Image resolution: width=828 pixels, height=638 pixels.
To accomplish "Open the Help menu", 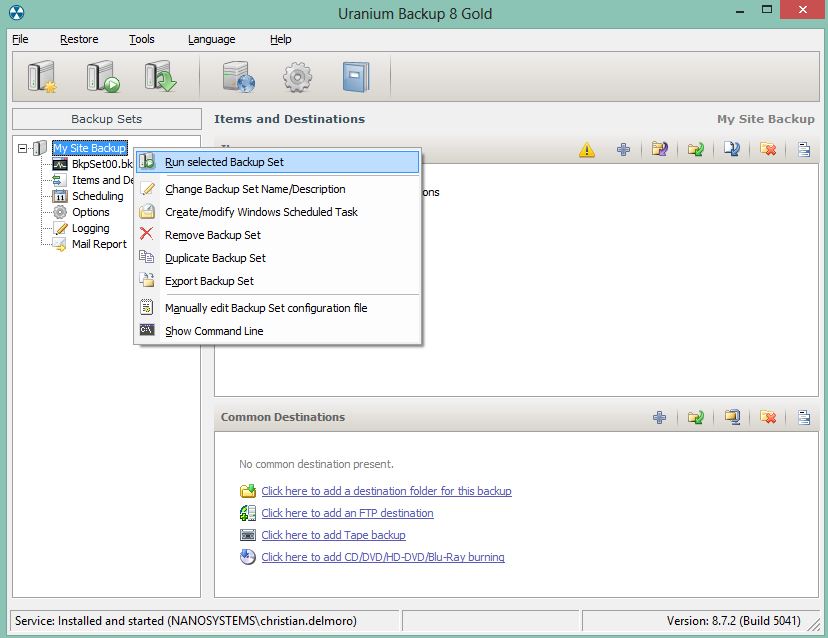I will tap(280, 39).
